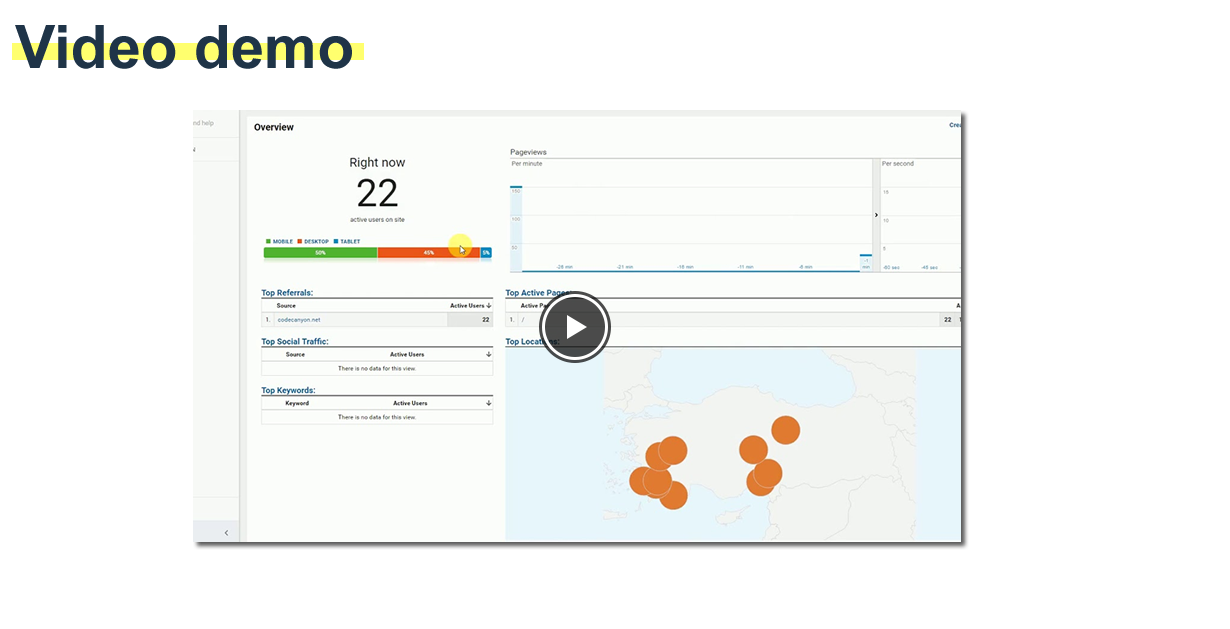Click the orange DESKTOP legend swatch
Viewport: 1230px width, 629px height.
(300, 241)
